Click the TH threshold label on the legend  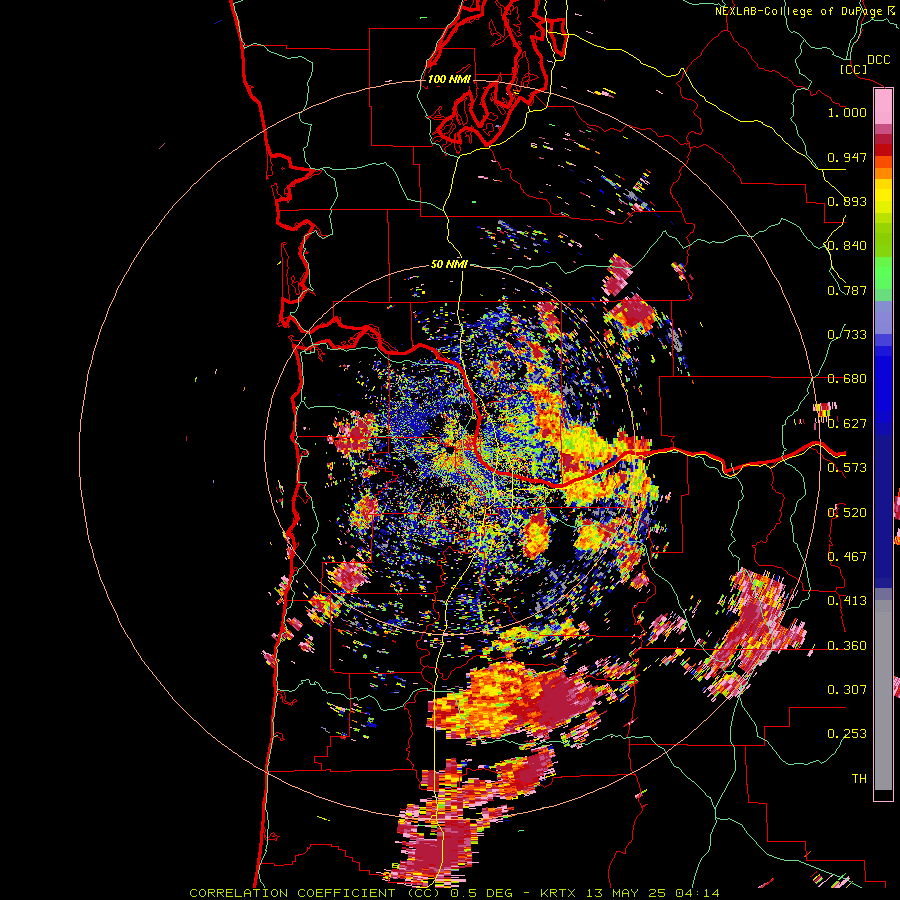coord(859,779)
